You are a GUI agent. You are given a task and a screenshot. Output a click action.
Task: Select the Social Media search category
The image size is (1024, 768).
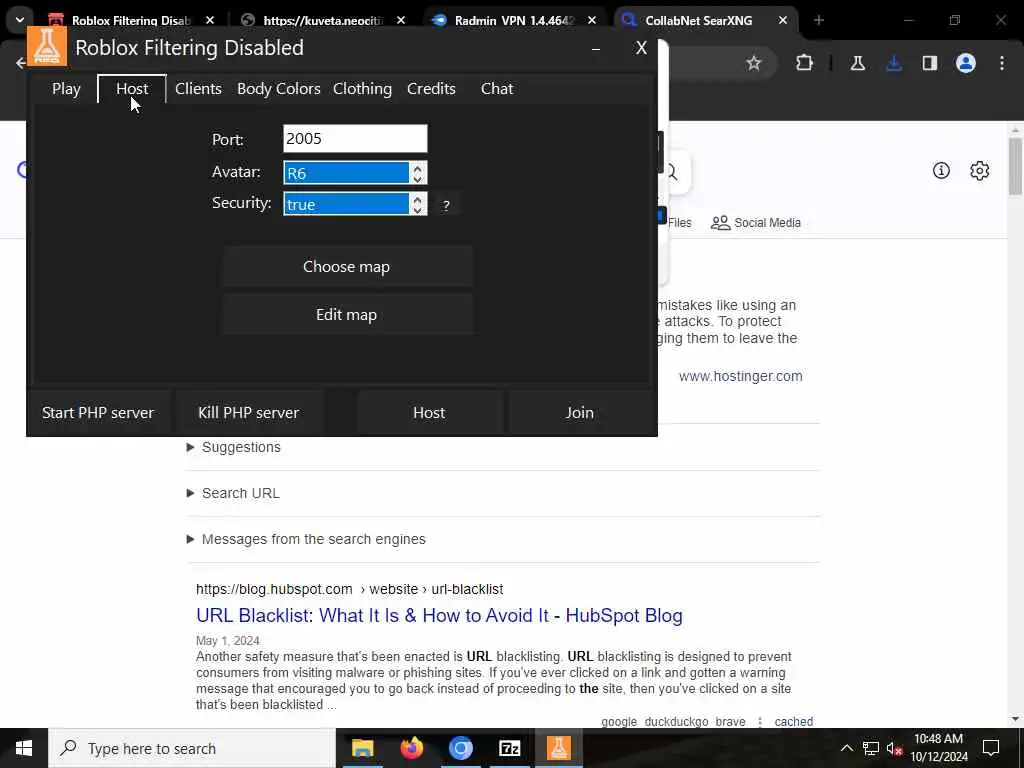[x=756, y=223]
